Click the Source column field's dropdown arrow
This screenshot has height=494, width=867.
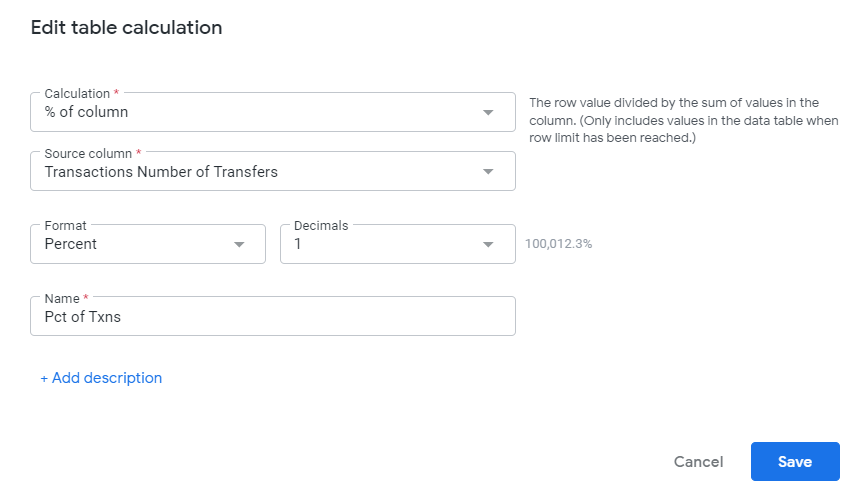click(488, 171)
